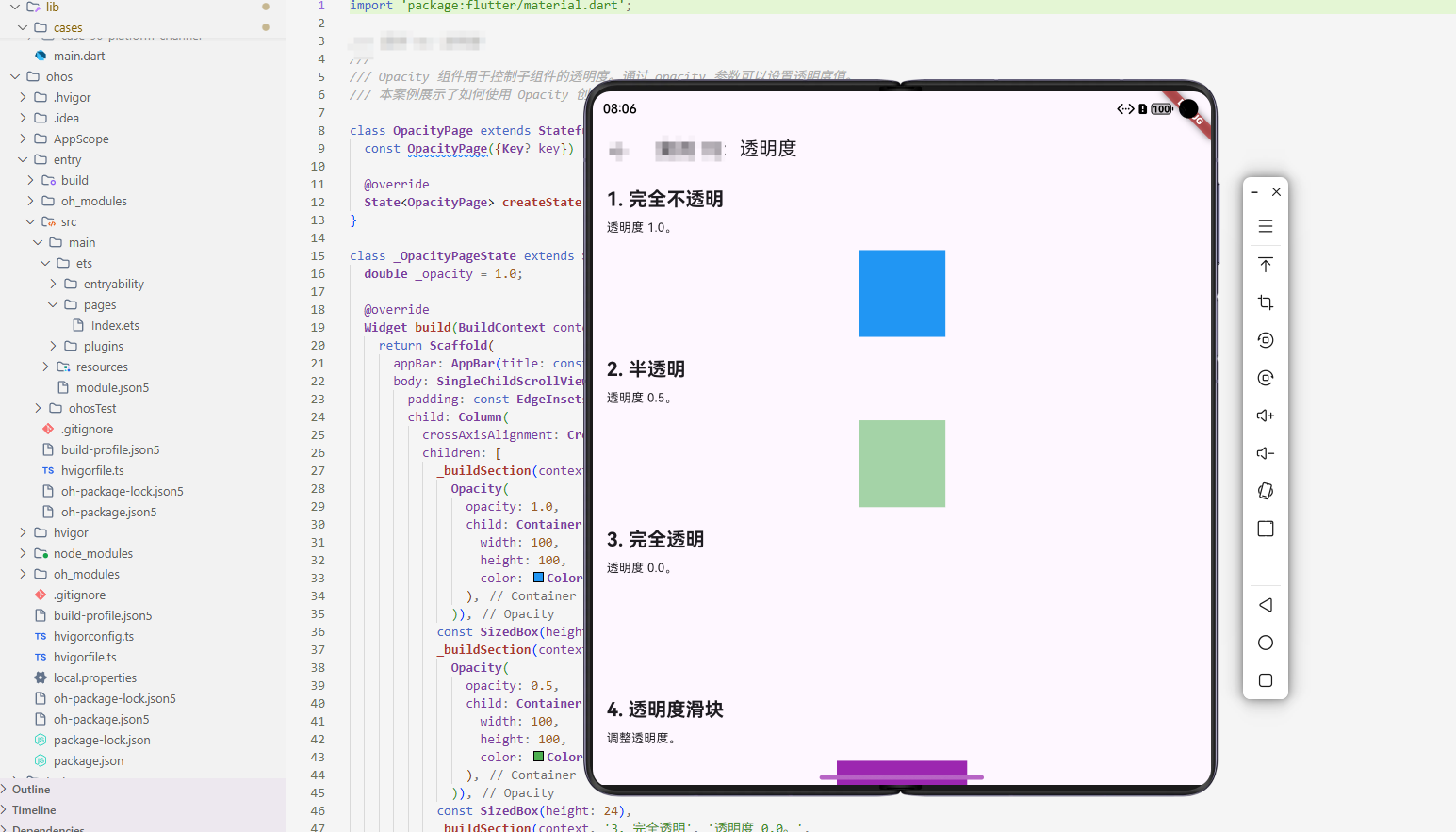Tap the emulator Recents square button
The height and width of the screenshot is (832, 1456).
tap(1266, 680)
